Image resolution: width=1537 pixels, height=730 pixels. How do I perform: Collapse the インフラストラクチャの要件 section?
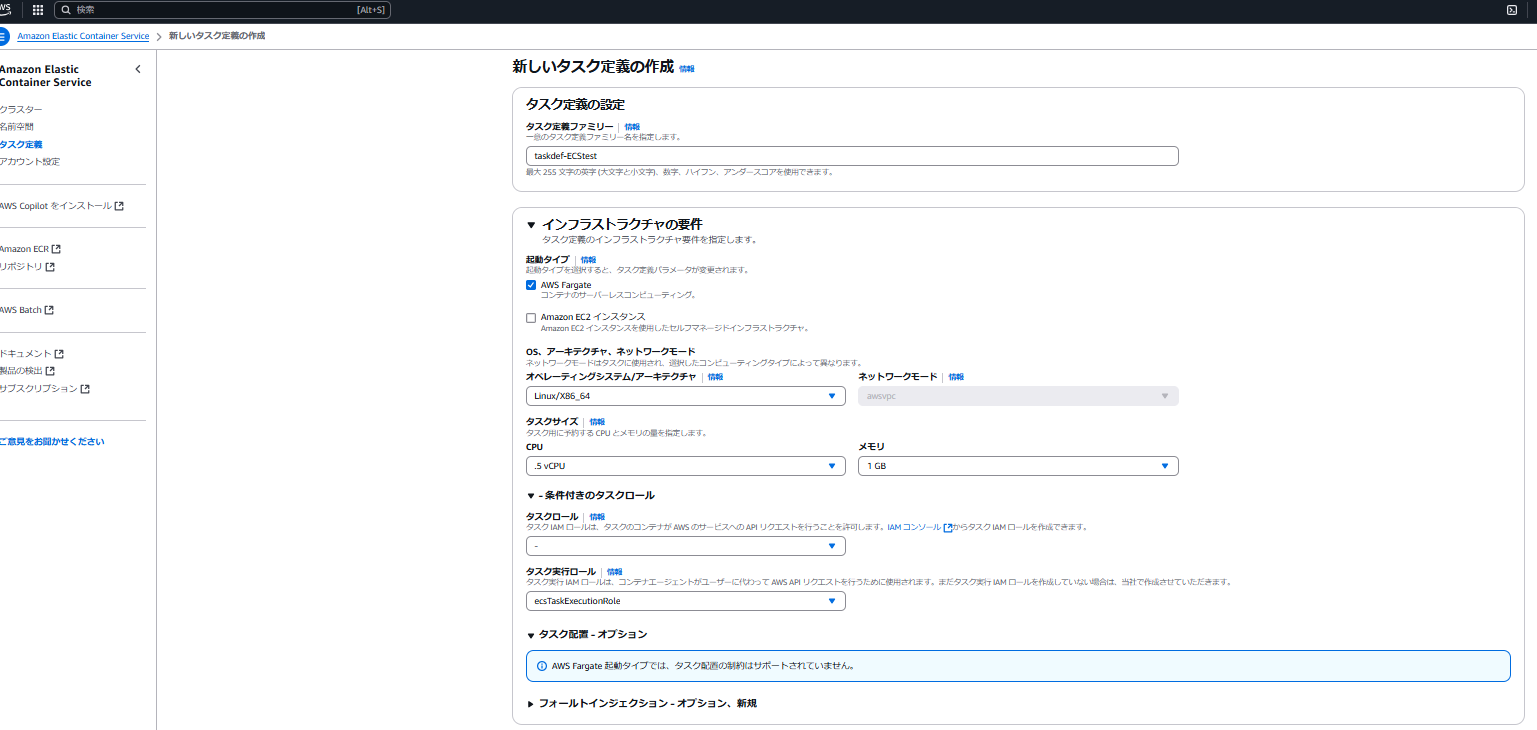(531, 224)
